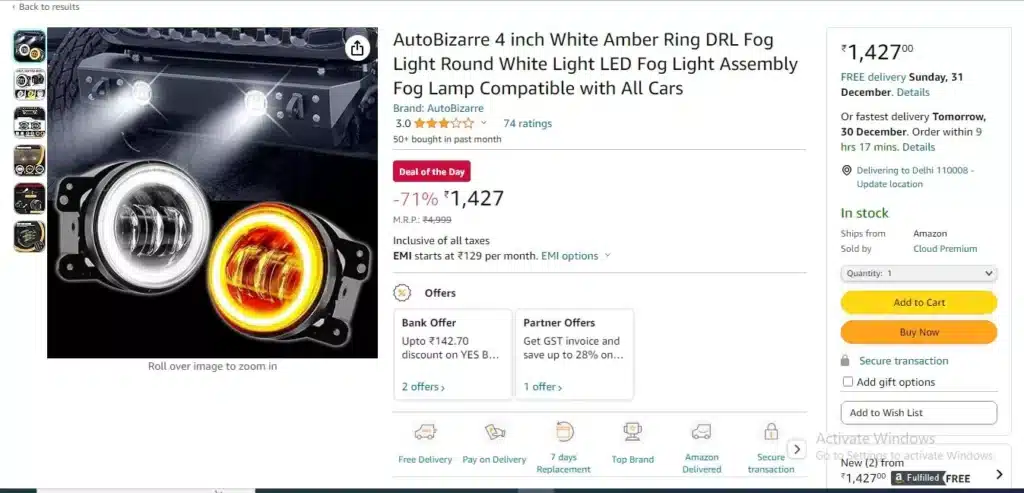Click the Add to Cart button

click(919, 302)
